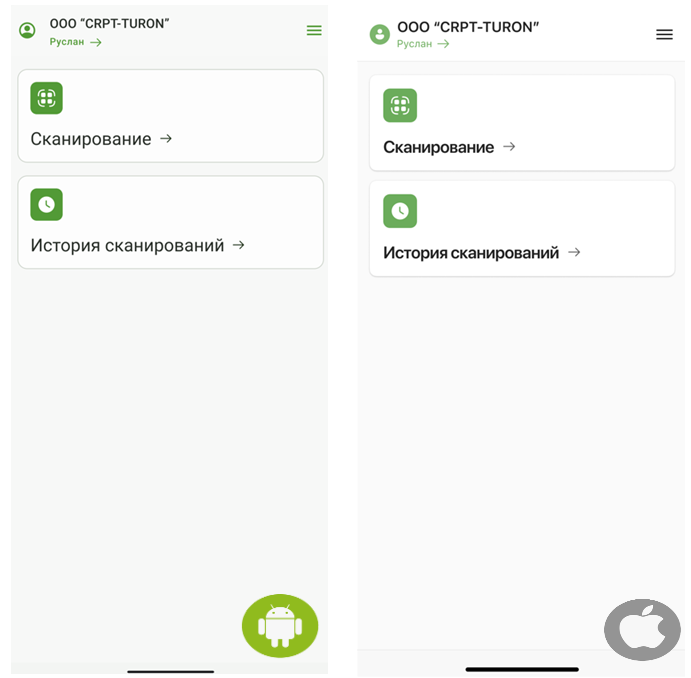
Task: Click the green Android robot badge
Action: tap(280, 626)
